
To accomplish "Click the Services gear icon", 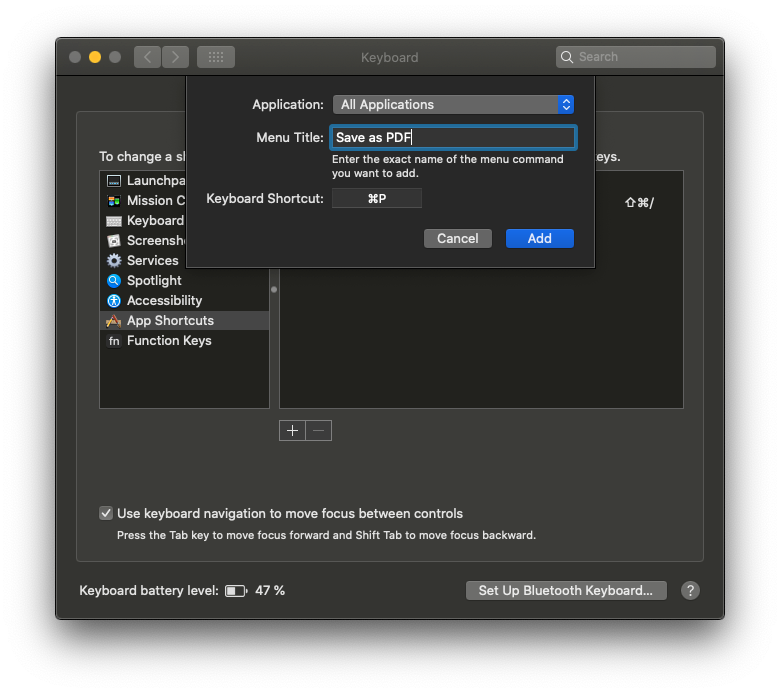I will point(114,261).
